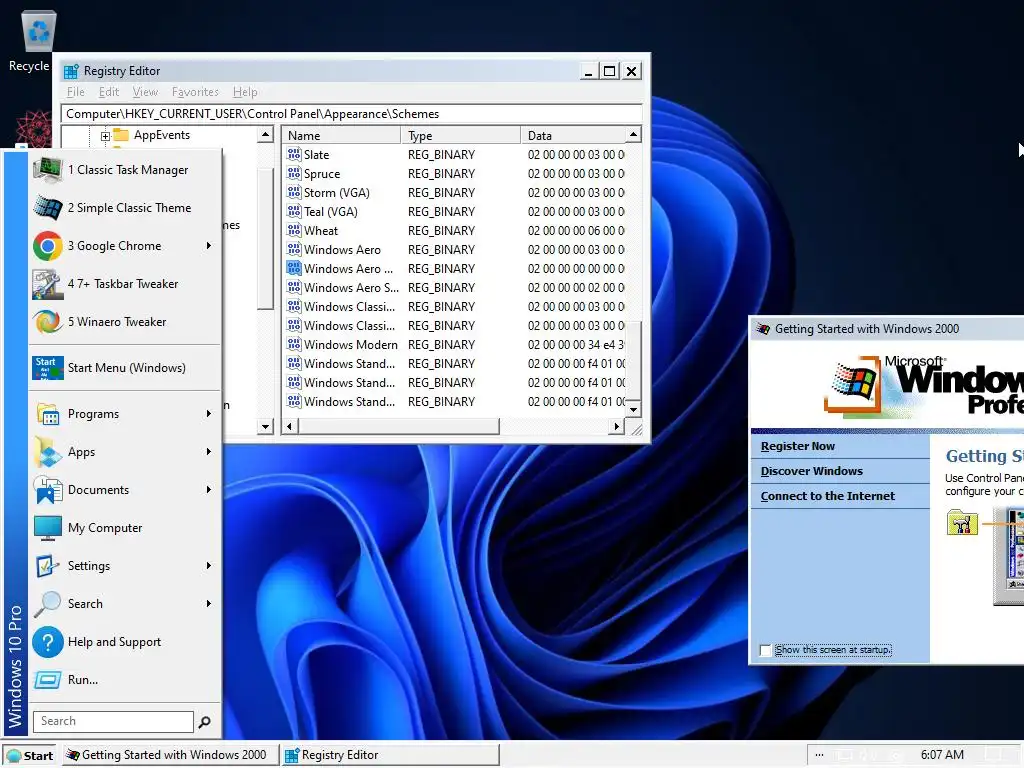This screenshot has height=768, width=1024.
Task: Open the Favorites menu in Registry Editor
Action: coord(195,92)
